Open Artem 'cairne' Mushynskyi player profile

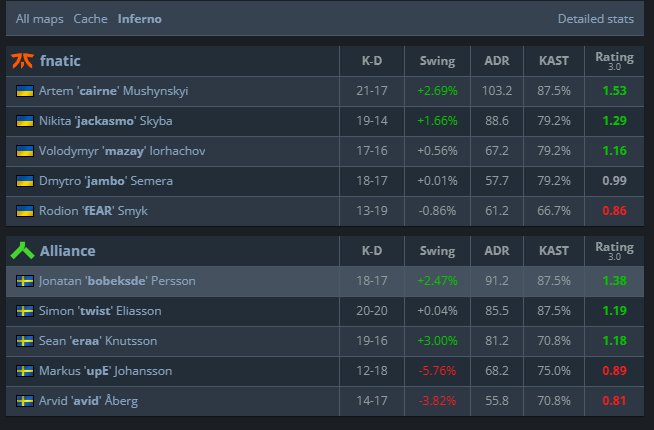click(x=113, y=91)
